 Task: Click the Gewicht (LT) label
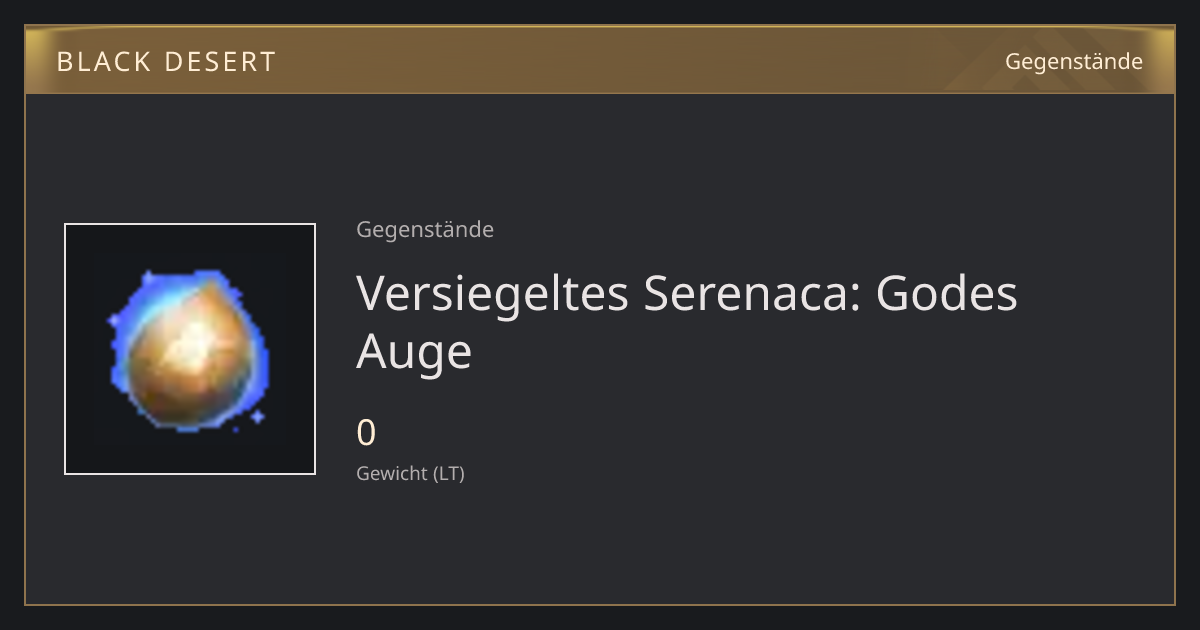click(x=411, y=474)
